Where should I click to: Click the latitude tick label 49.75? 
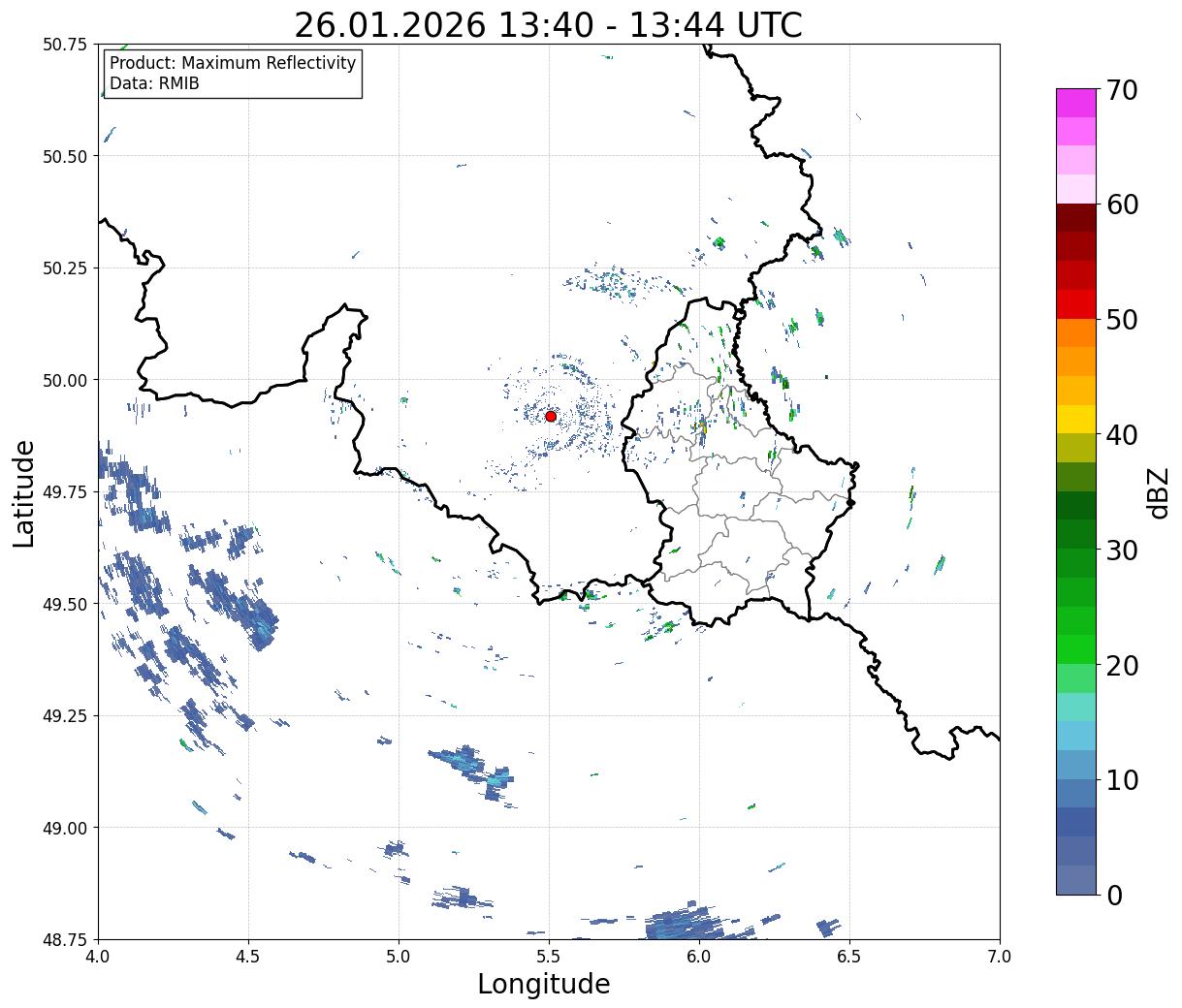65,492
